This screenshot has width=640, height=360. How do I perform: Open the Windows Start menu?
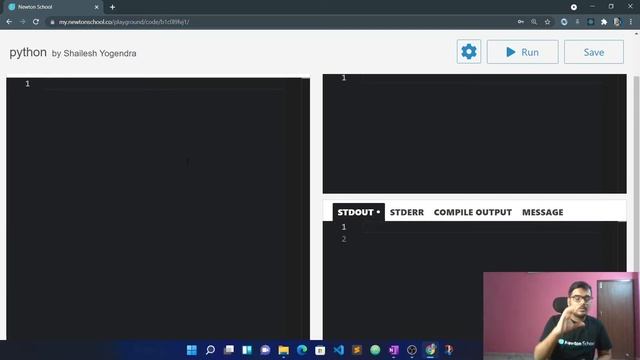(191, 350)
